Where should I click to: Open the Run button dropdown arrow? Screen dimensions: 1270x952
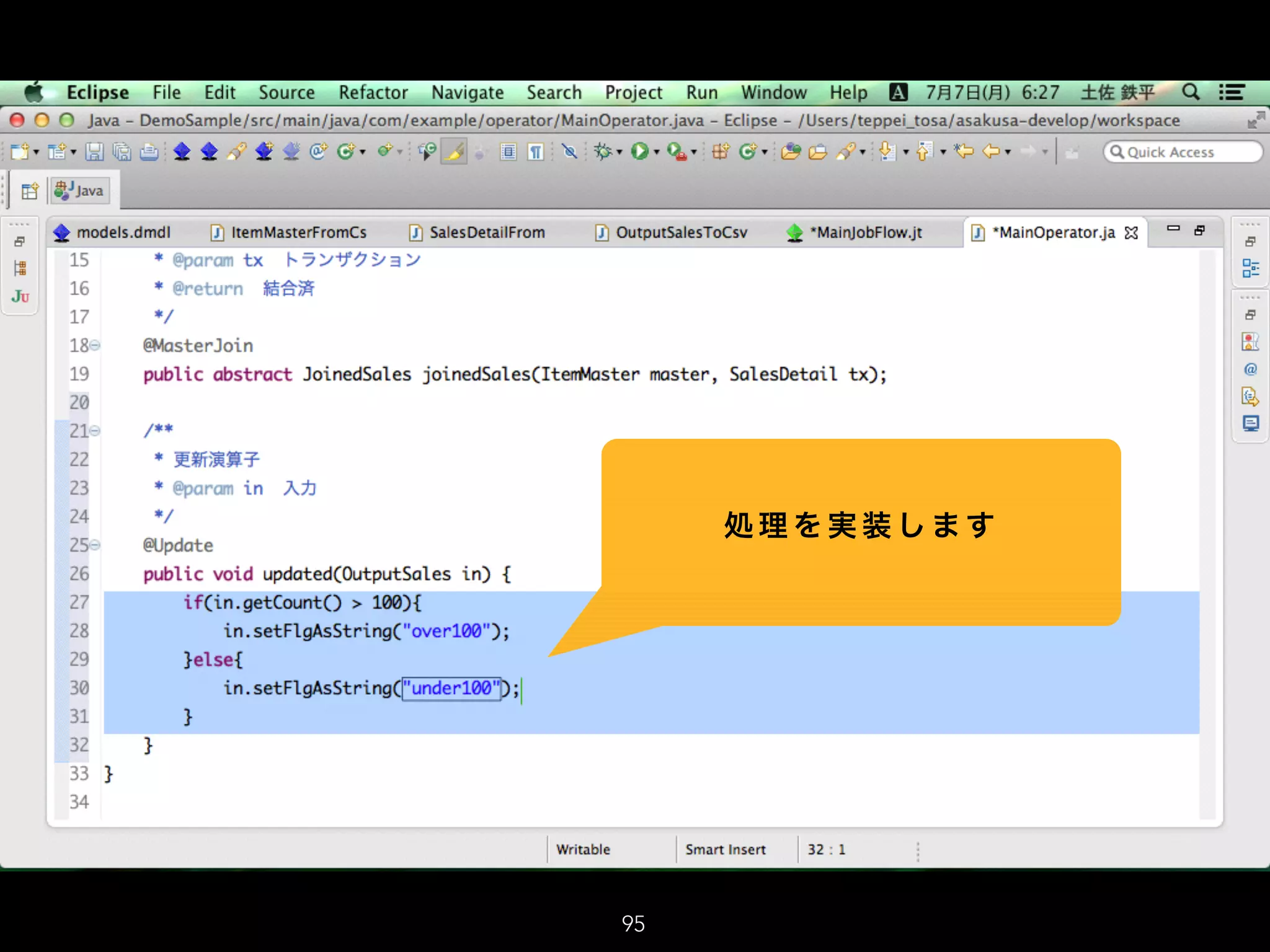(x=657, y=152)
